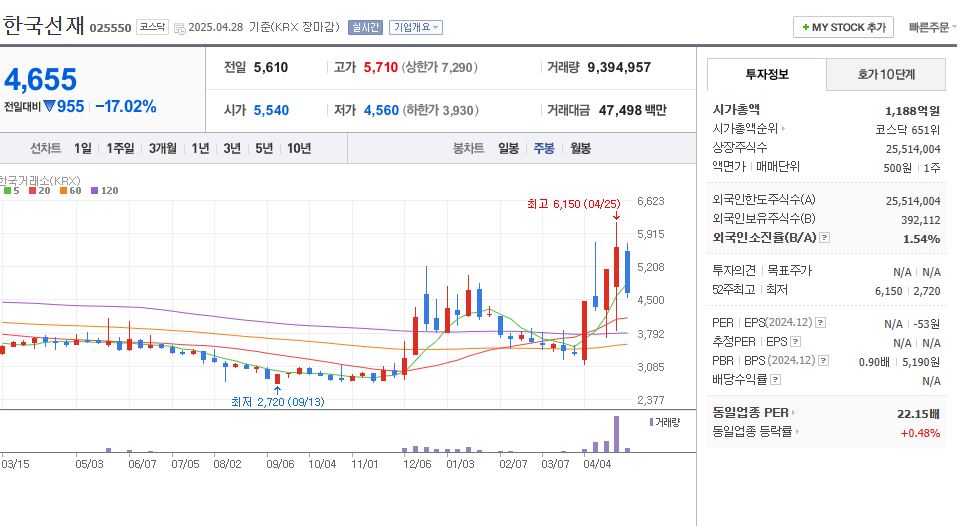Click the 거래대금 value 47,498 백만
Screen dimensions: 959x526
click(632, 110)
